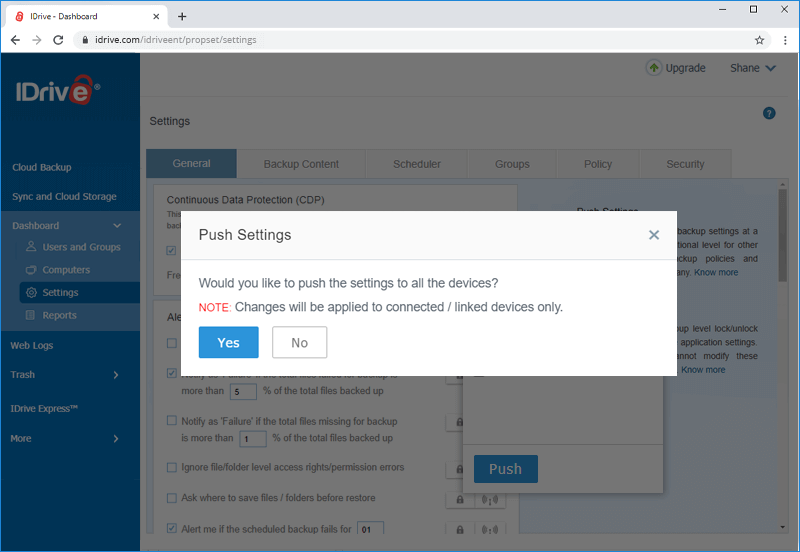Enable Ask where to save files checkbox
Image resolution: width=800 pixels, height=552 pixels.
tap(172, 498)
